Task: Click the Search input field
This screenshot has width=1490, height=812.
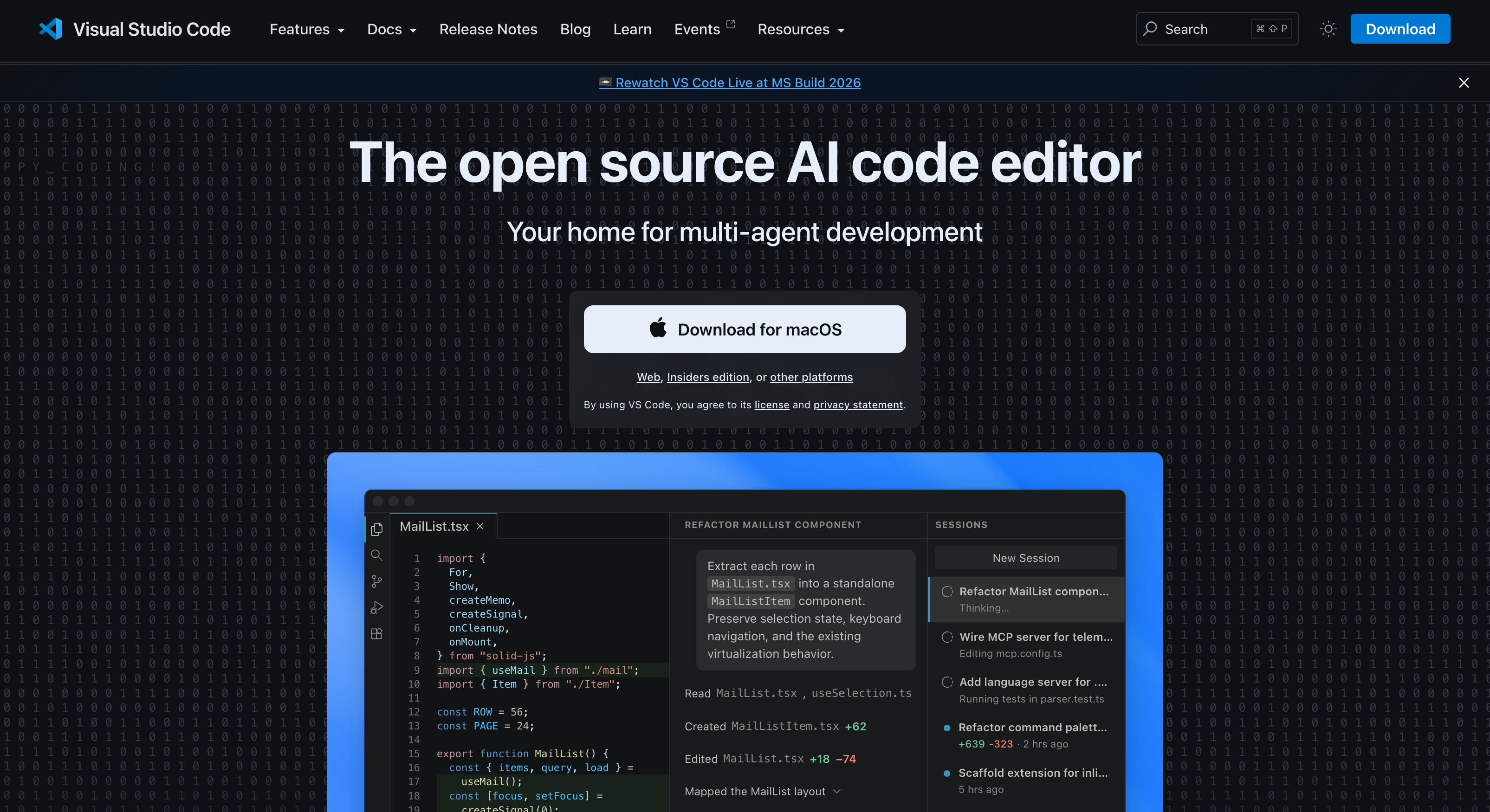Action: point(1217,29)
